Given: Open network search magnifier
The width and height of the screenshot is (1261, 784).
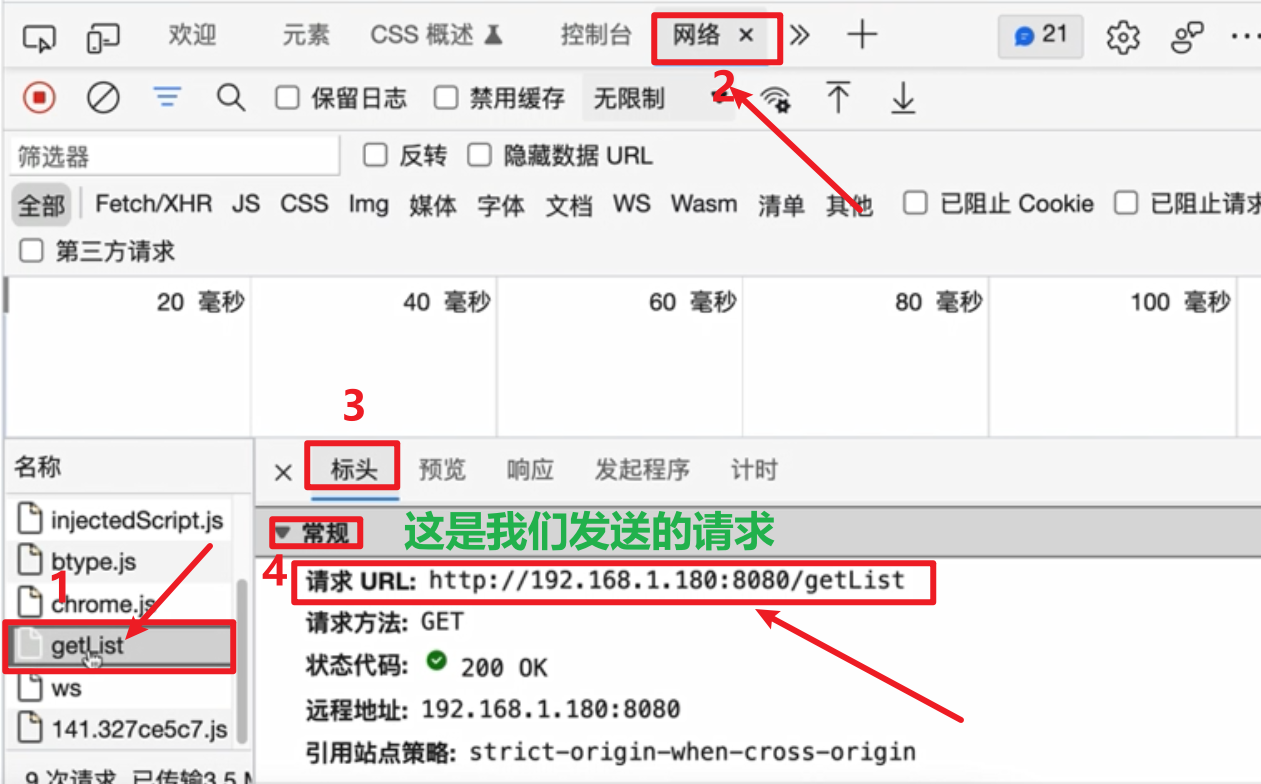Looking at the screenshot, I should pos(231,97).
